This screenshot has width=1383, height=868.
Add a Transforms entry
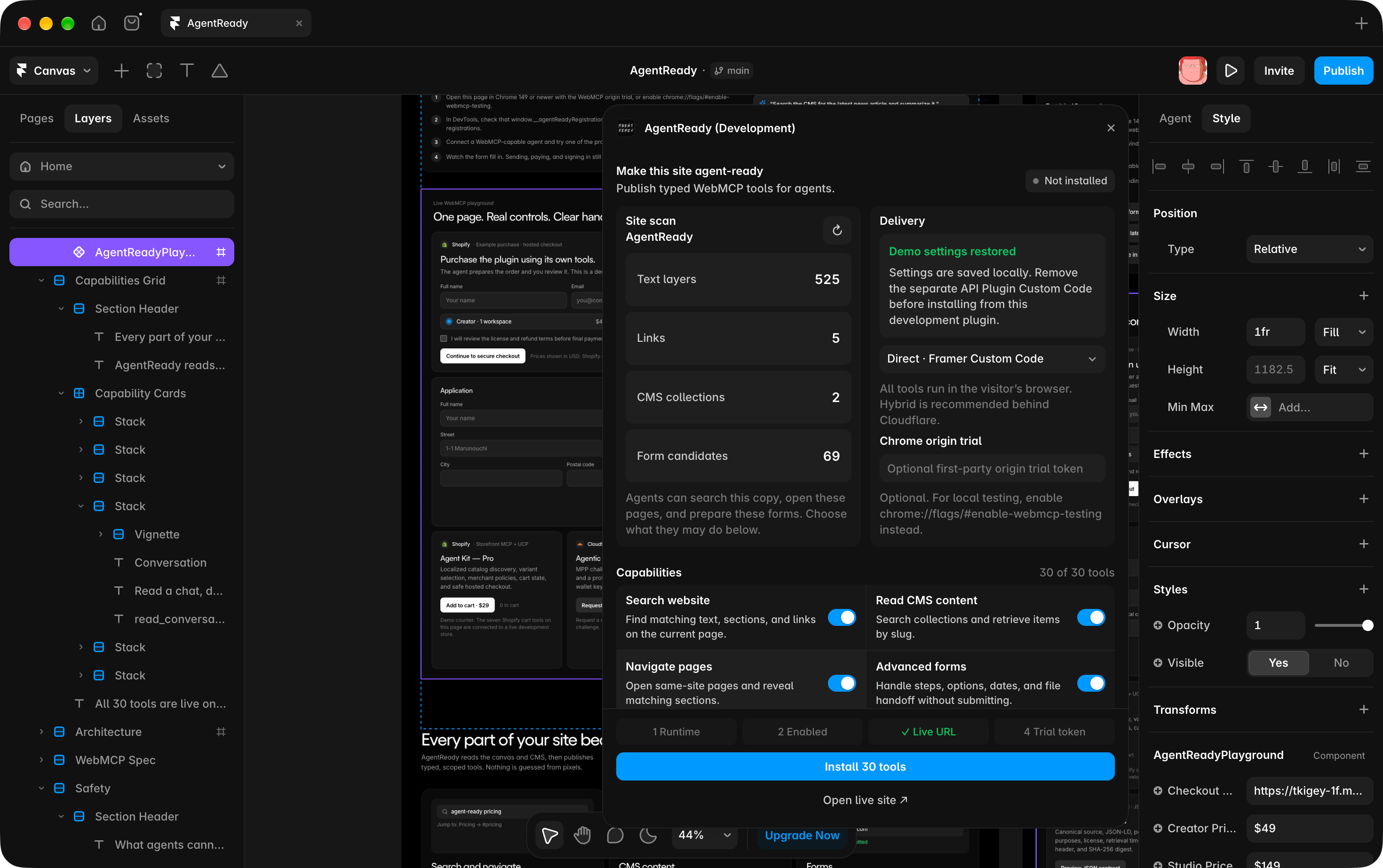click(x=1363, y=710)
